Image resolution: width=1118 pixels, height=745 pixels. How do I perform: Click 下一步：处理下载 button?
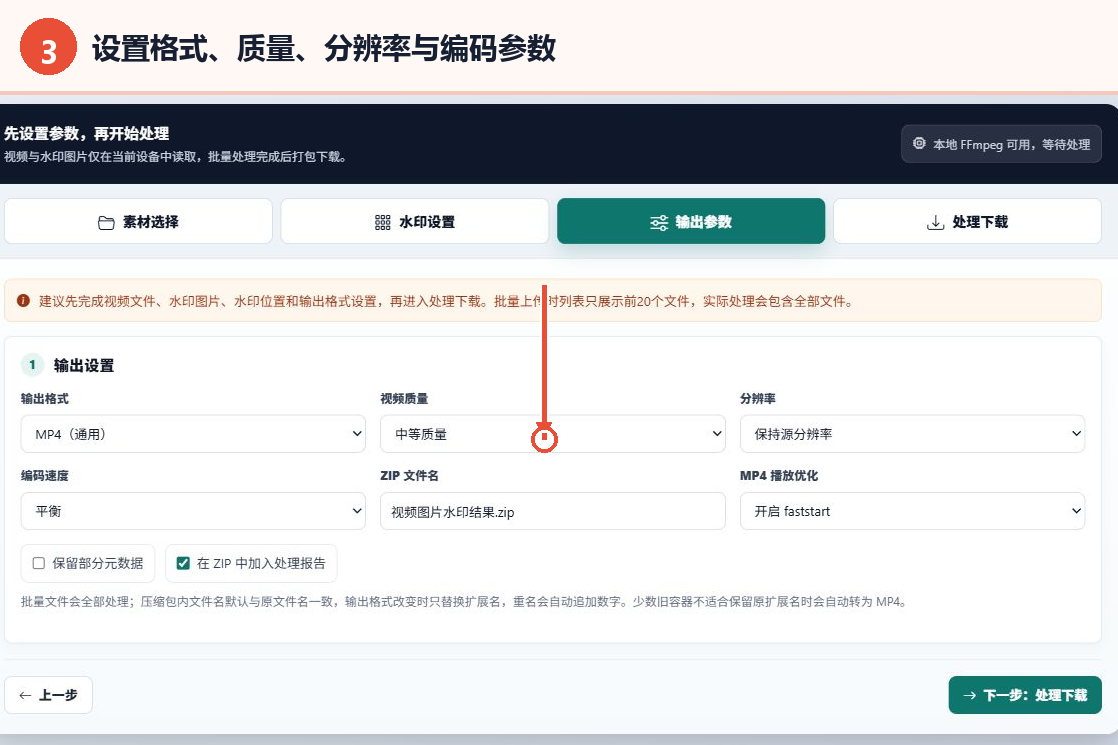(1025, 695)
